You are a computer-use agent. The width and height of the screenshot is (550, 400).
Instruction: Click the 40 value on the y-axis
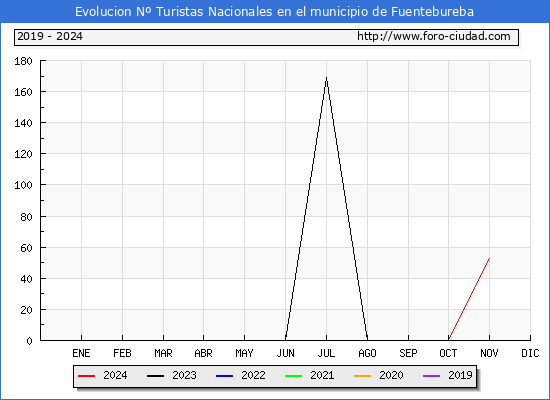click(x=26, y=279)
